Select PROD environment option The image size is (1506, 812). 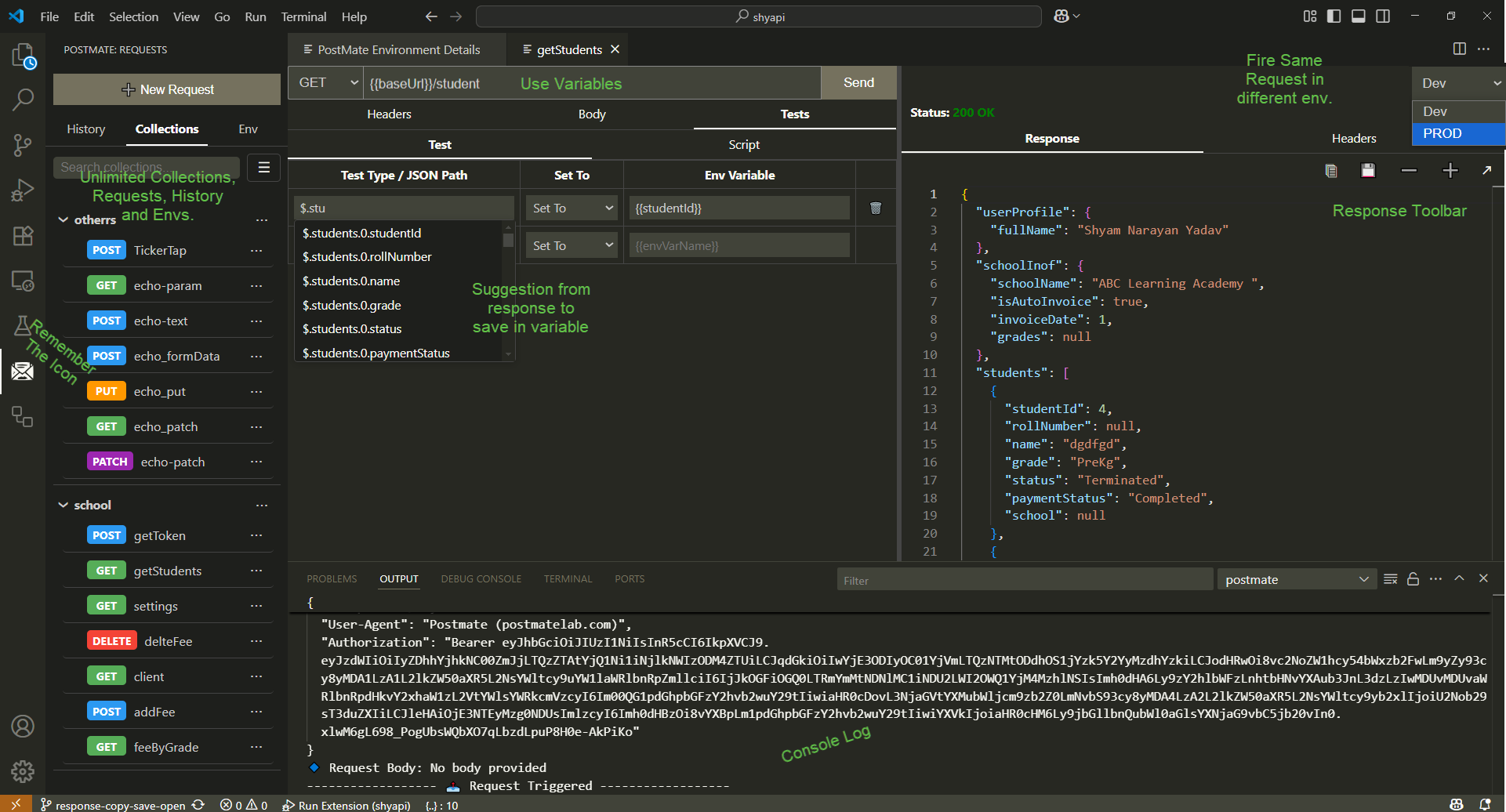coord(1459,133)
